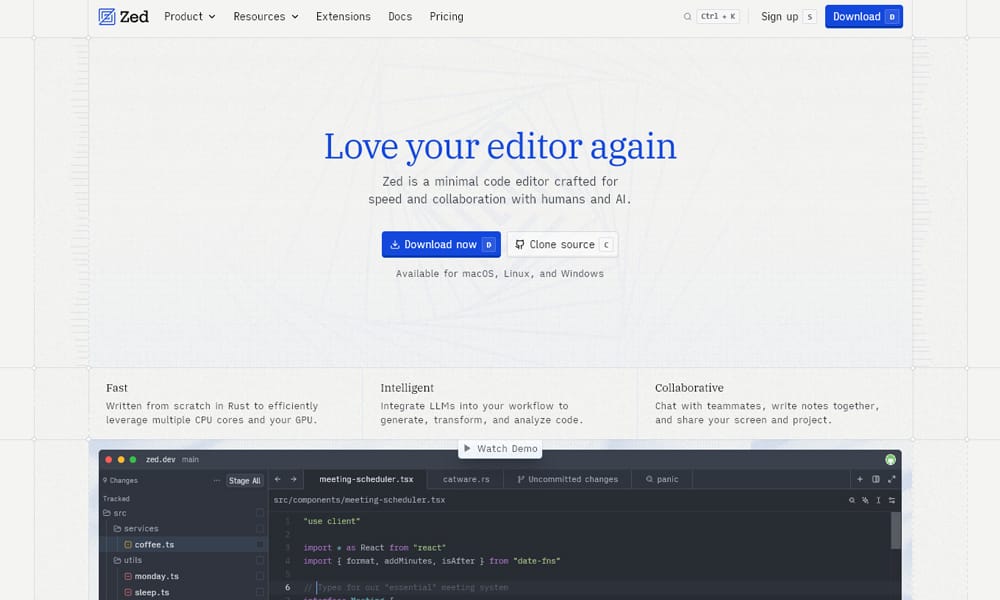Open buffer search with the magnifier icon
Screen dimensions: 1000x600
[x=852, y=500]
